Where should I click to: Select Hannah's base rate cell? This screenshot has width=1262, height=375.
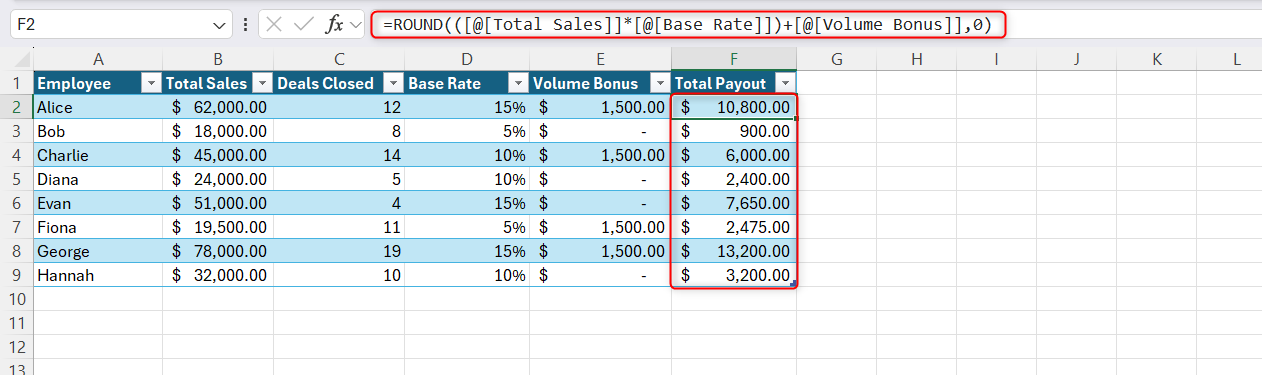coord(466,275)
